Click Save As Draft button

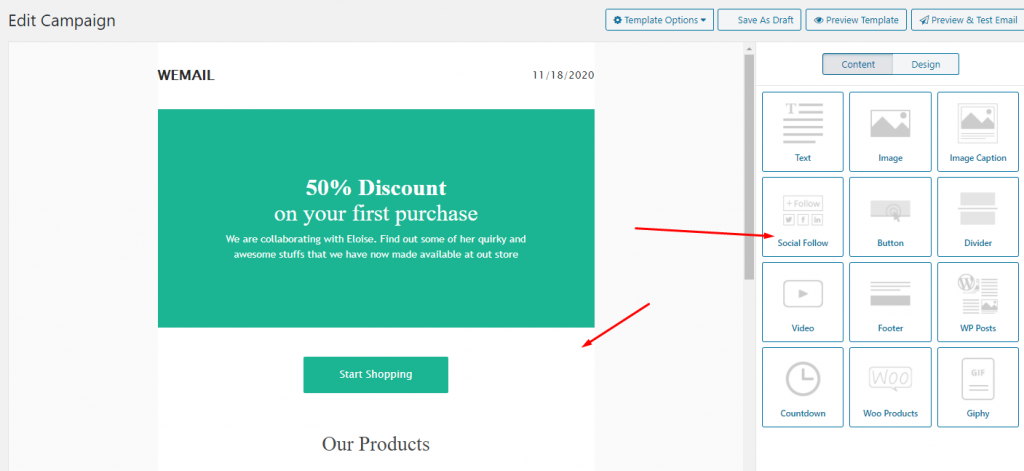tap(758, 20)
